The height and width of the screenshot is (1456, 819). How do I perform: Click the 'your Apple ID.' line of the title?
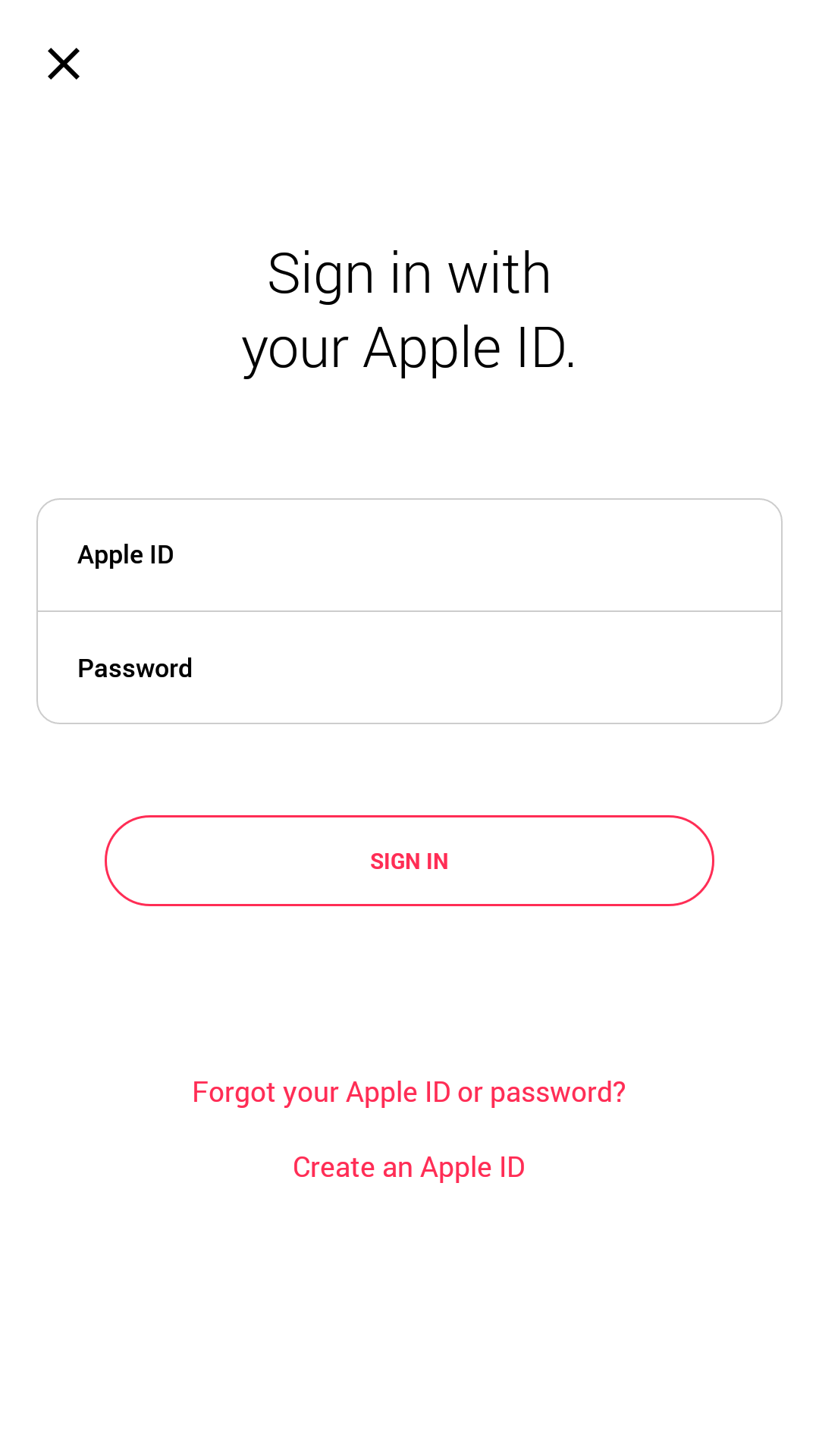(x=409, y=349)
